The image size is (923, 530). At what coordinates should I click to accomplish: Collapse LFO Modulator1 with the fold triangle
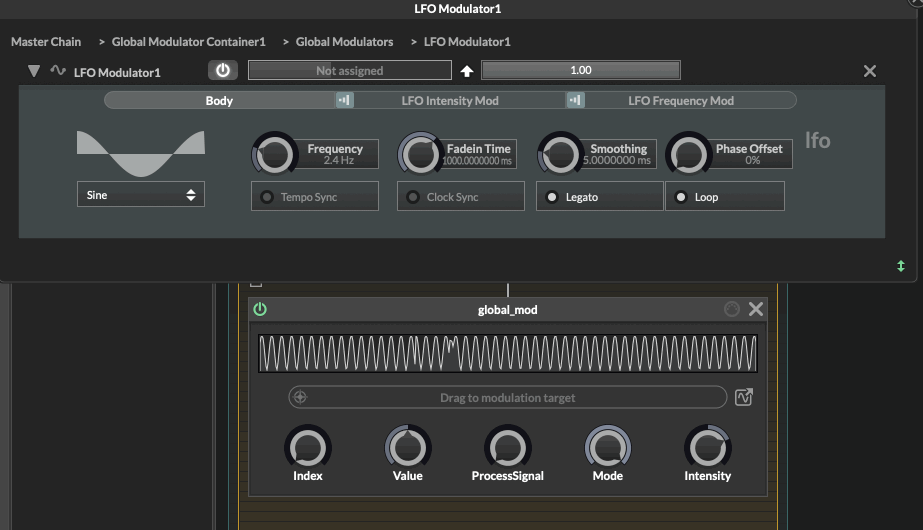pos(34,71)
